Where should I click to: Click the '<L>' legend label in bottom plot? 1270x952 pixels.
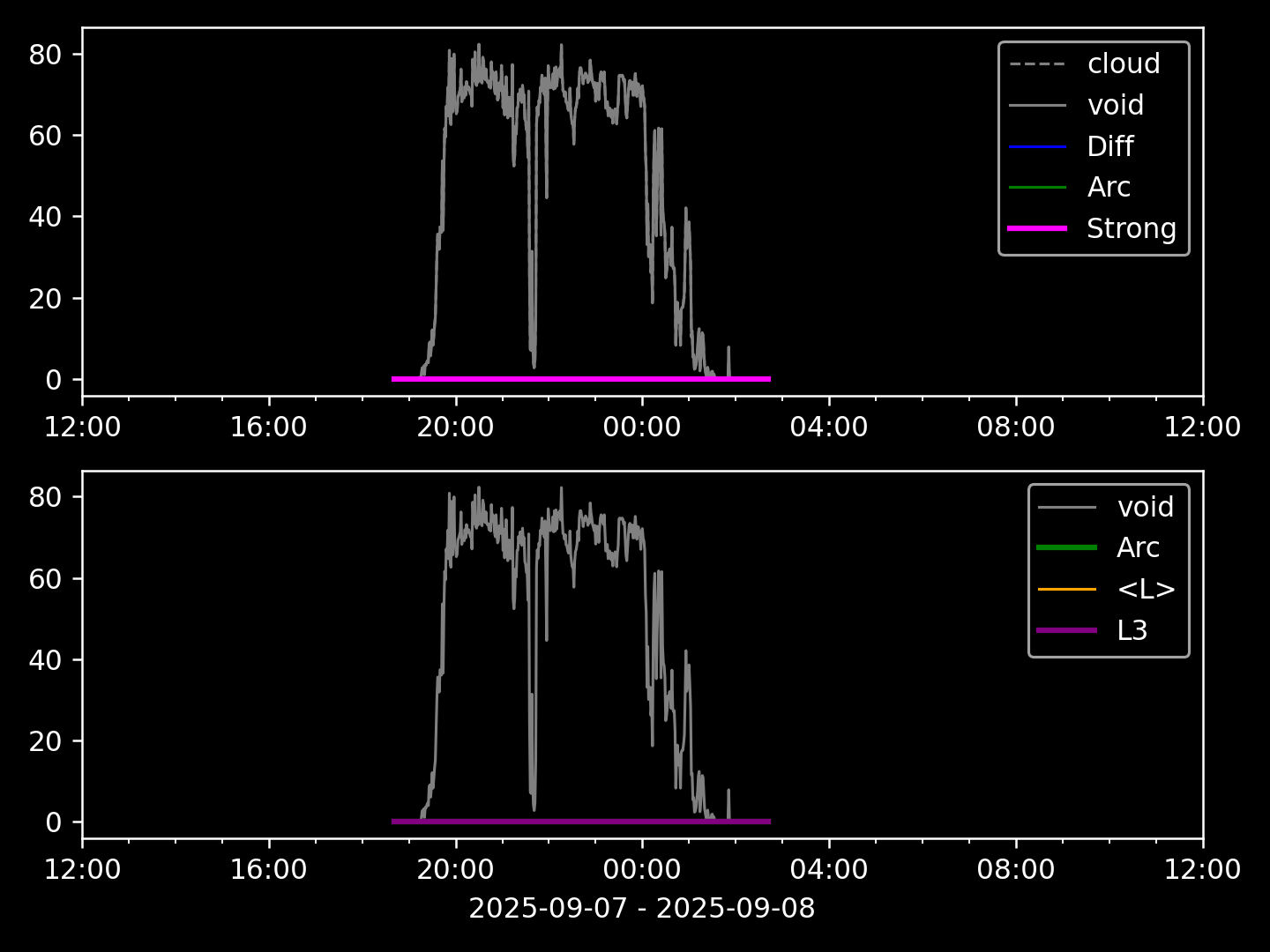[x=1146, y=589]
